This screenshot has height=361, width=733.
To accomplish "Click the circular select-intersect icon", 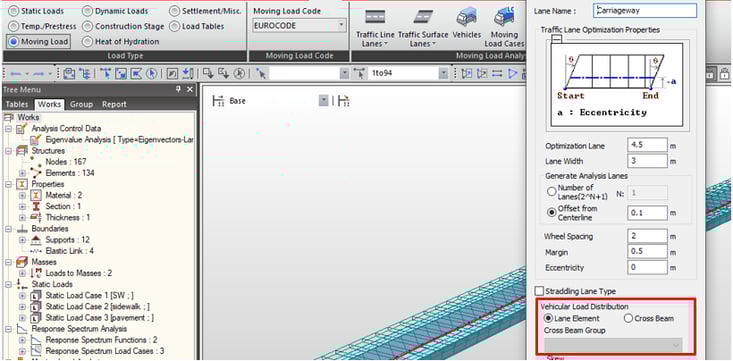I will tap(151, 73).
